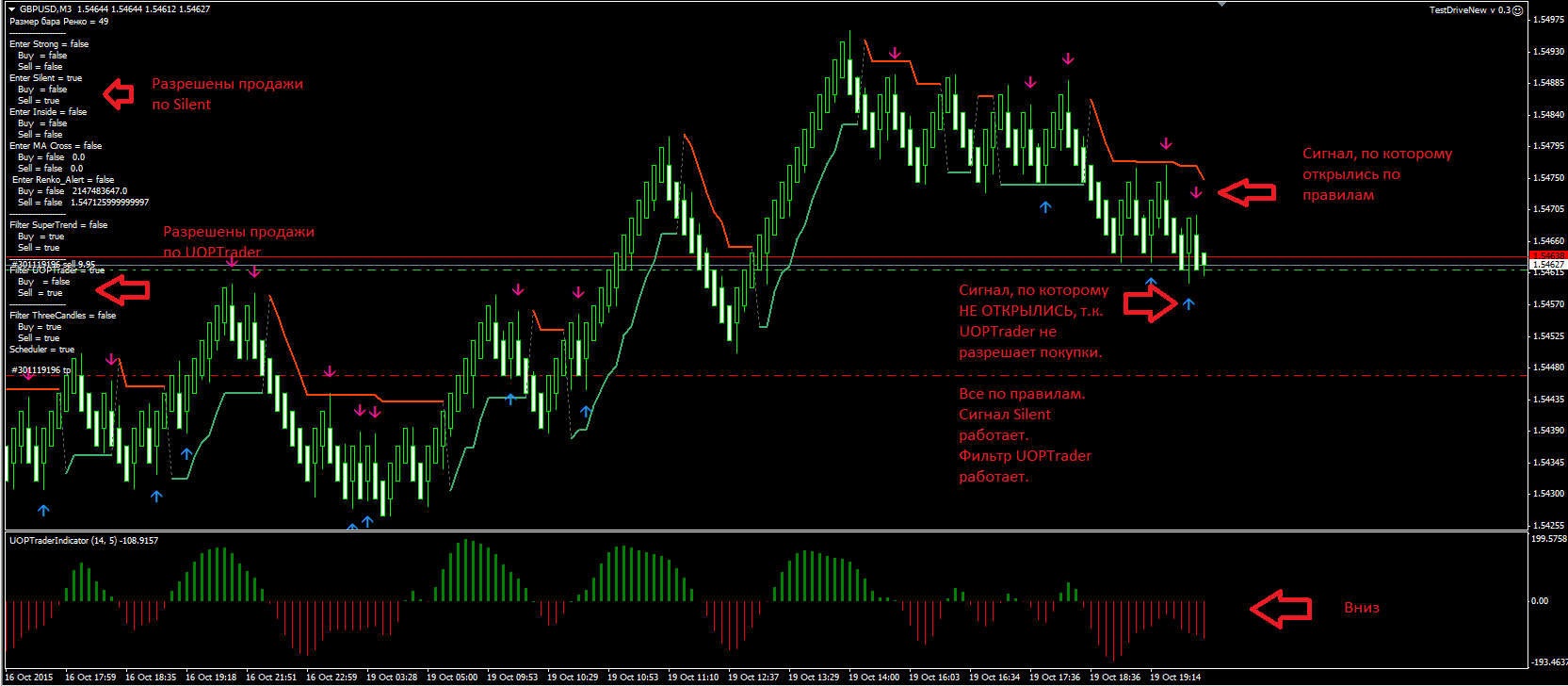This screenshot has height=686, width=1568.
Task: Select the take-profit label '#301119196 tp'
Action: point(40,370)
